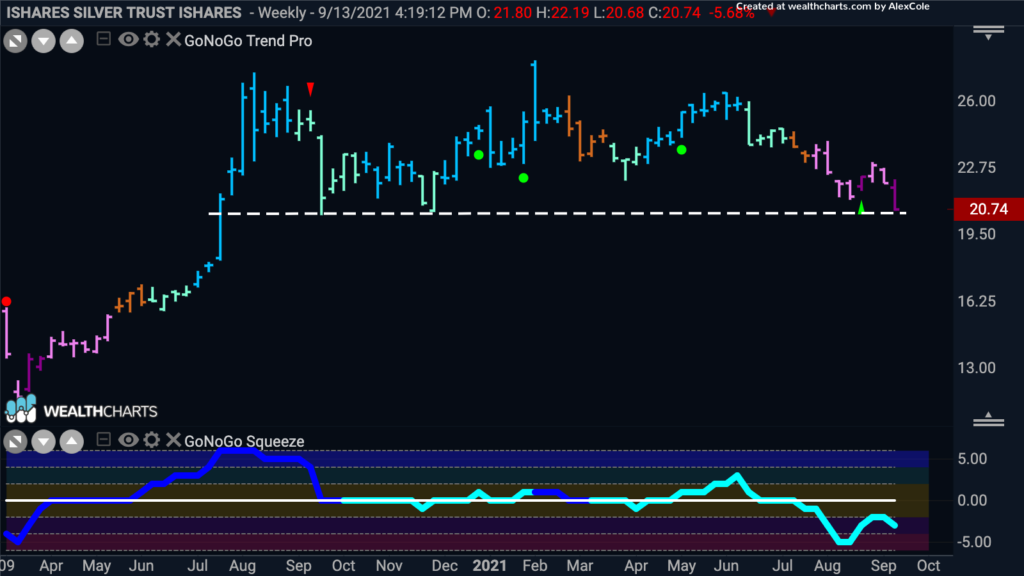Click the red 20.74 current price tag

[x=989, y=209]
